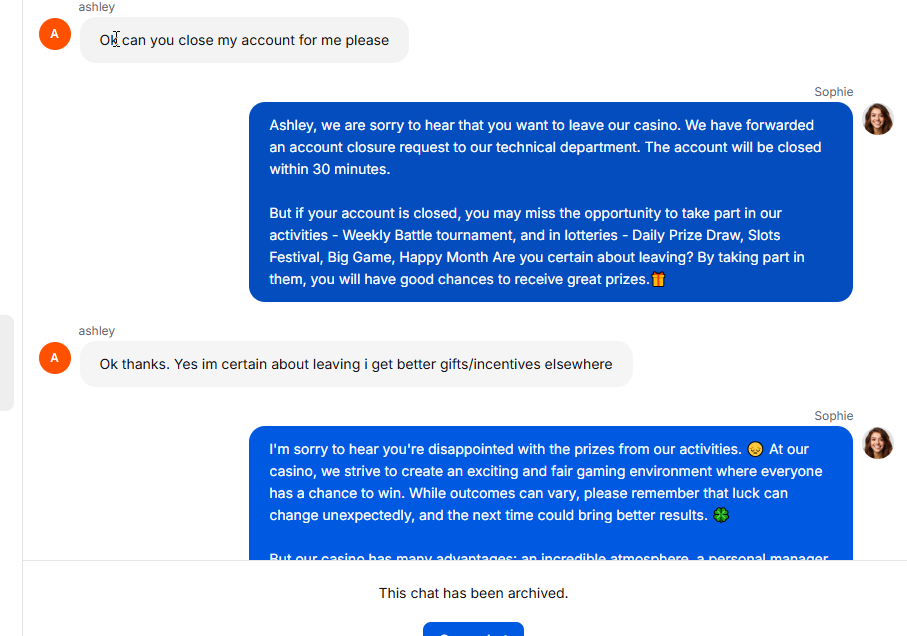Click the blue button below the archived chat notice

pyautogui.click(x=473, y=629)
